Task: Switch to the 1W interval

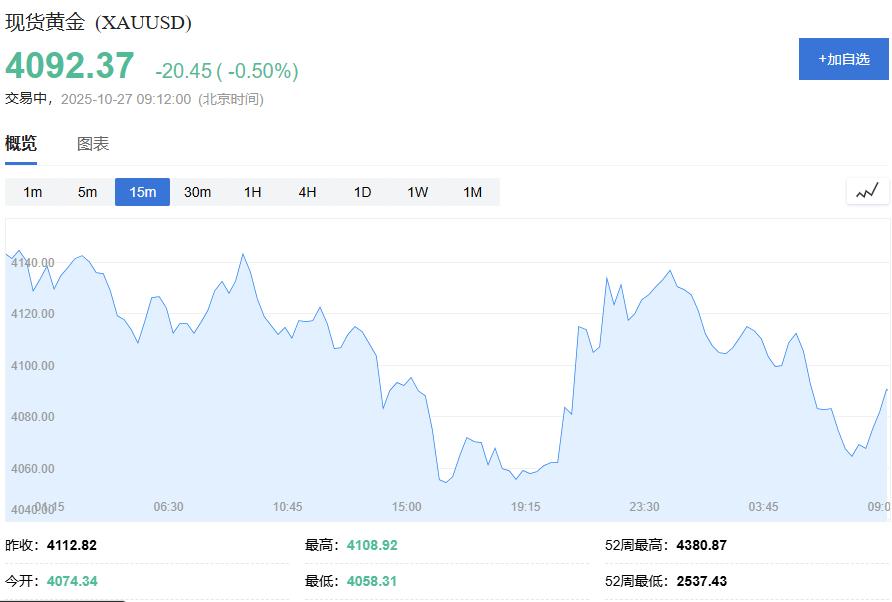Action: [x=416, y=191]
